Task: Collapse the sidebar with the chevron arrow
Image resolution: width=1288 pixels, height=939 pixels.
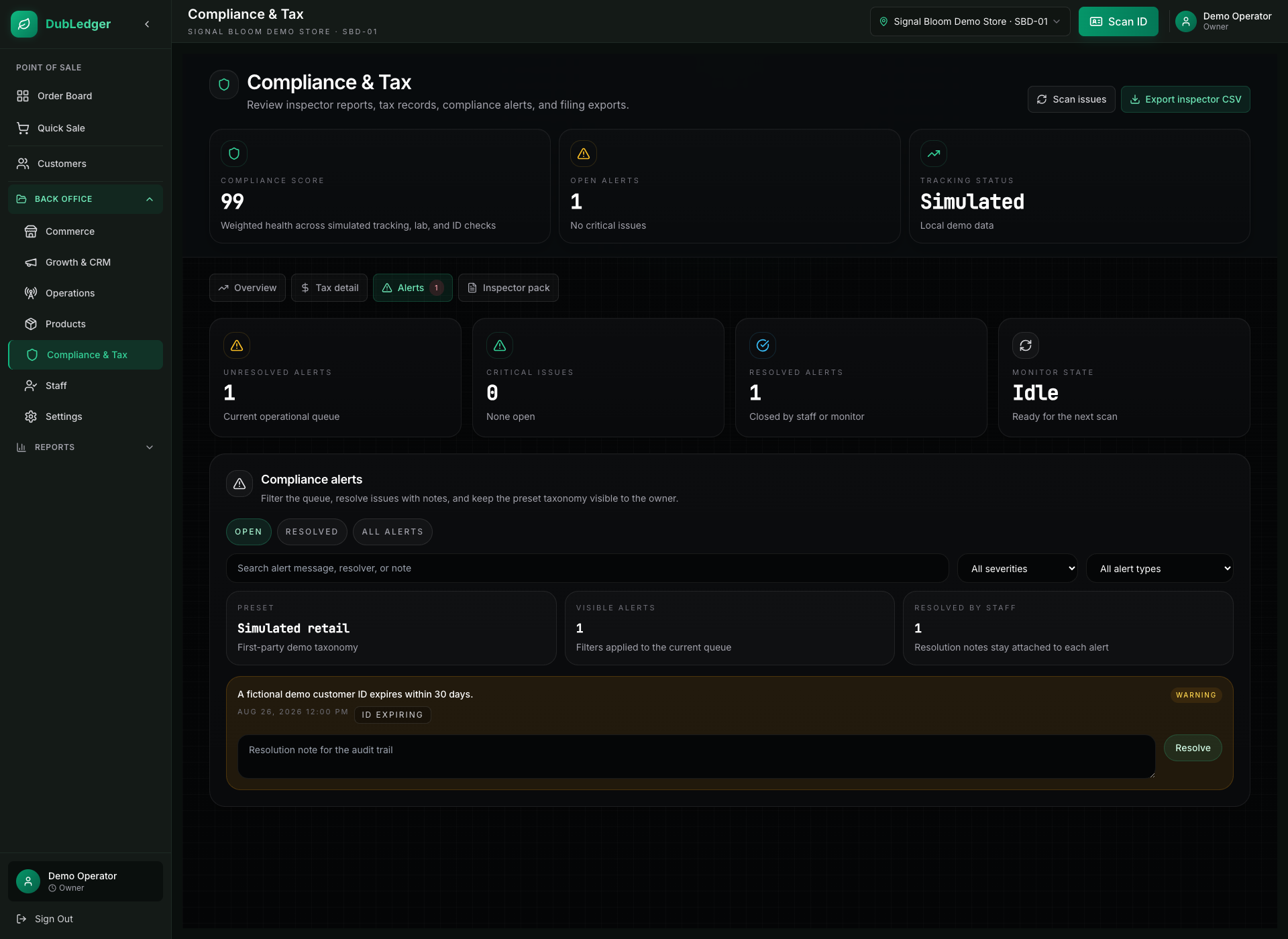Action: 147,24
